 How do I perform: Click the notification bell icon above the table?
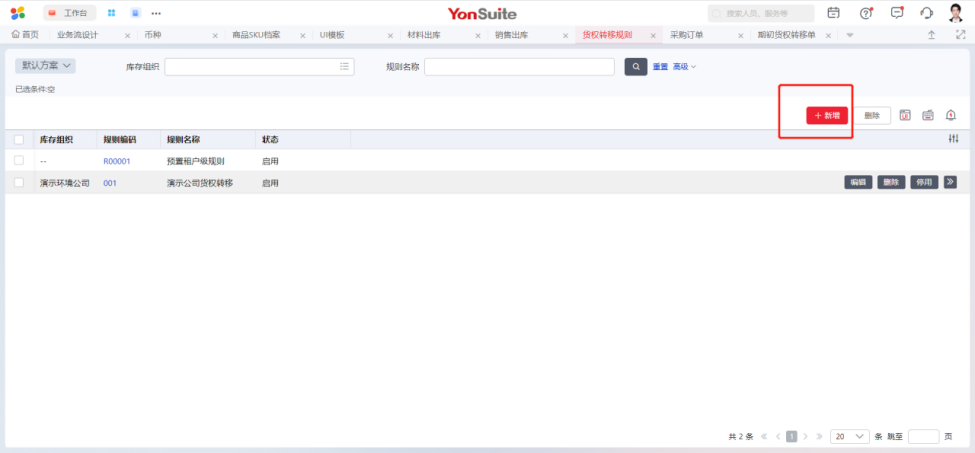(x=951, y=116)
